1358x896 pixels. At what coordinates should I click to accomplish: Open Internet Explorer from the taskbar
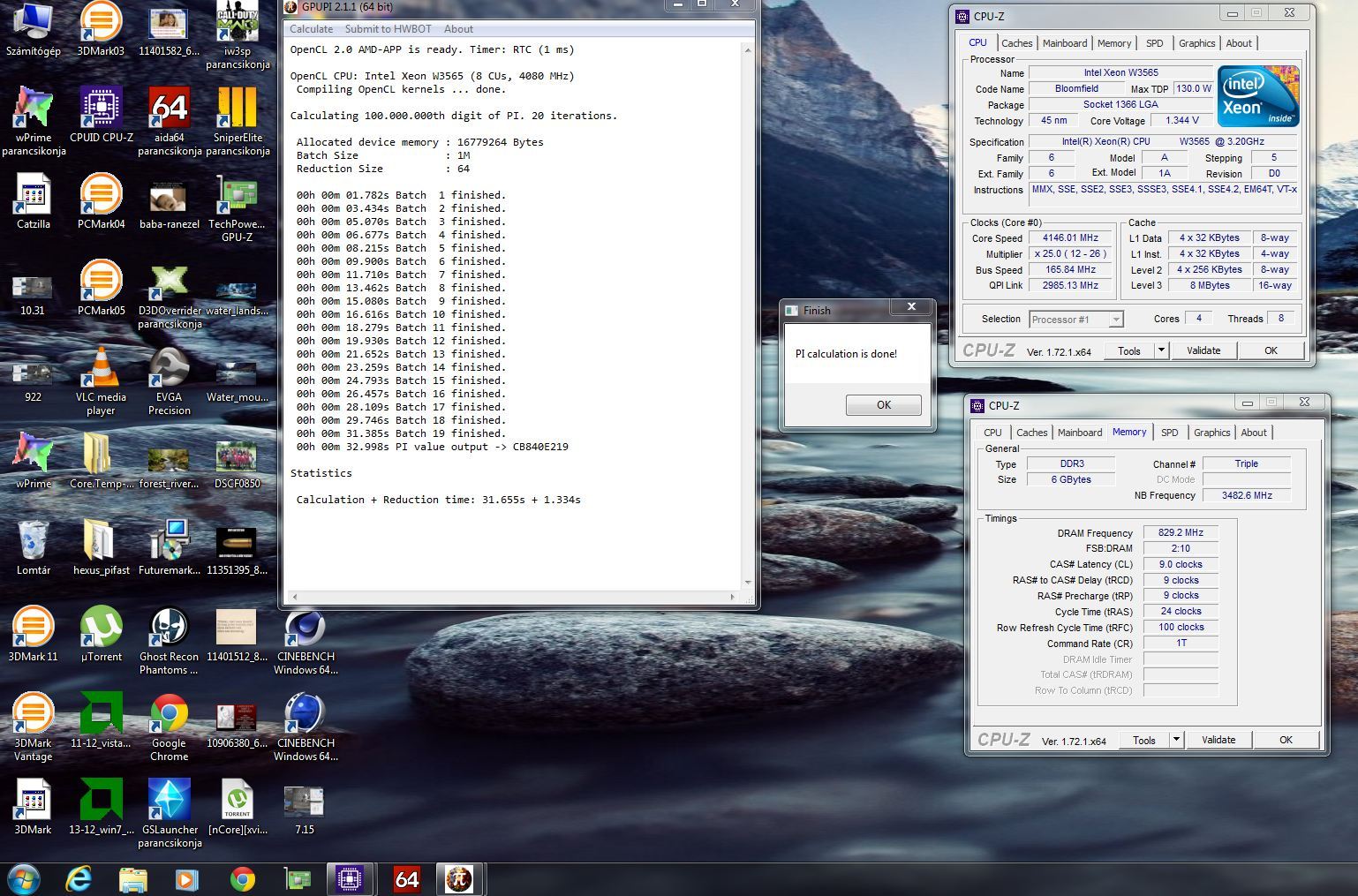pos(79,879)
